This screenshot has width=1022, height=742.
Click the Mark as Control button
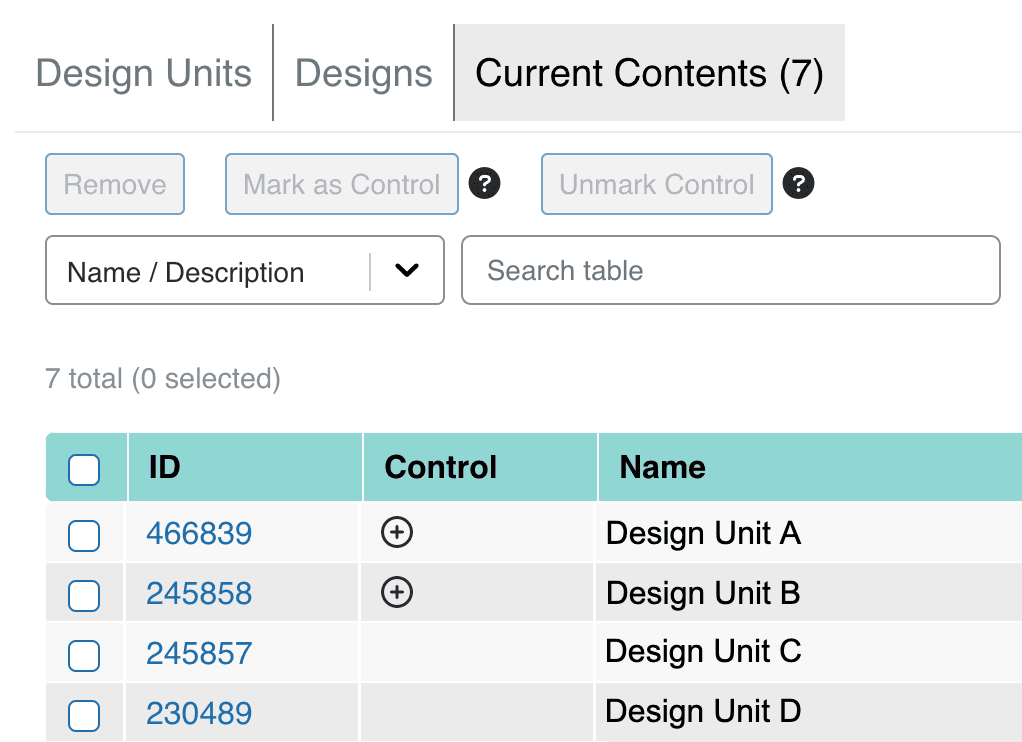[x=341, y=184]
